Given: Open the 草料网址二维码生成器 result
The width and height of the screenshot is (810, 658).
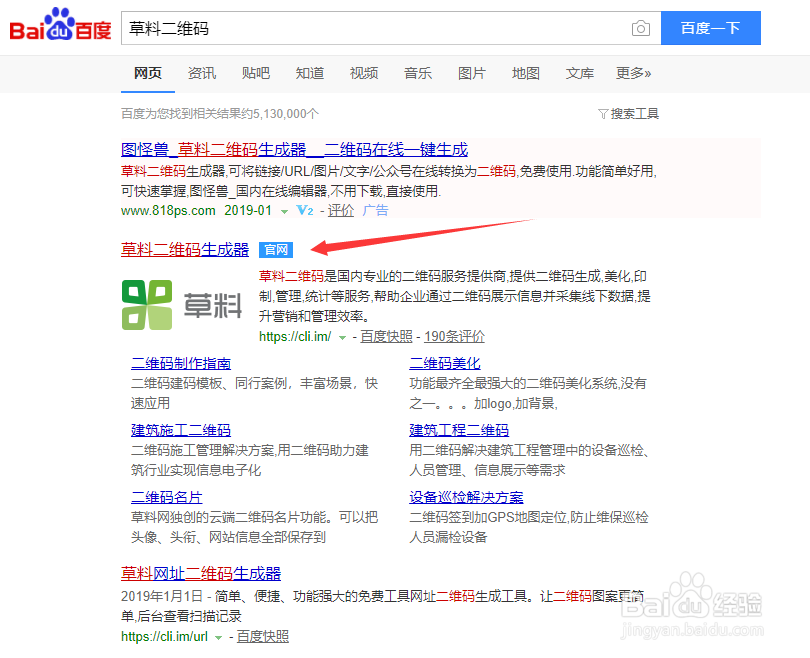Looking at the screenshot, I should point(201,574).
